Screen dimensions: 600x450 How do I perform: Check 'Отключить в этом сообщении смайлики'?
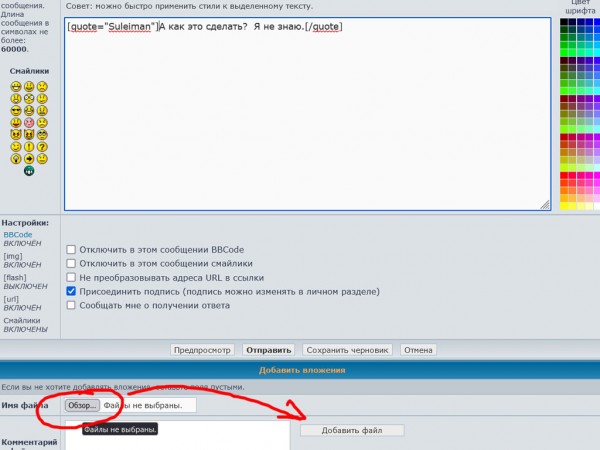click(x=72, y=263)
